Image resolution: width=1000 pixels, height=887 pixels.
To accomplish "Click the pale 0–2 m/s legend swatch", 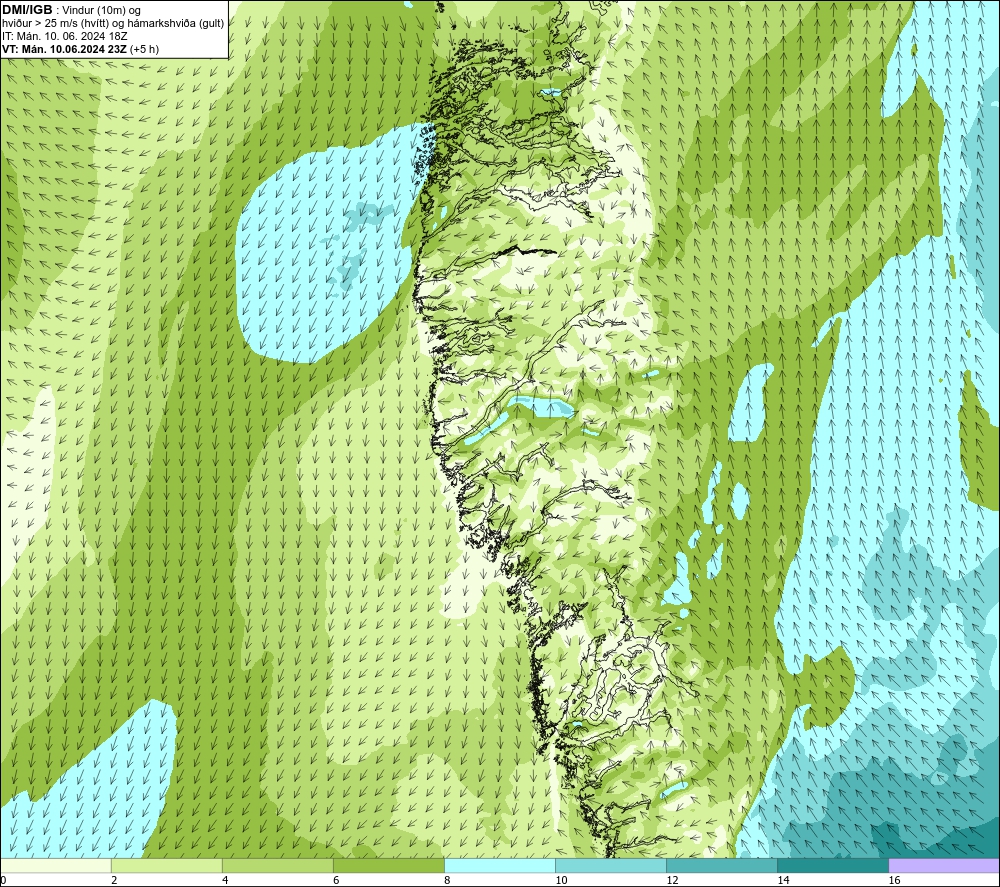I will 56,866.
